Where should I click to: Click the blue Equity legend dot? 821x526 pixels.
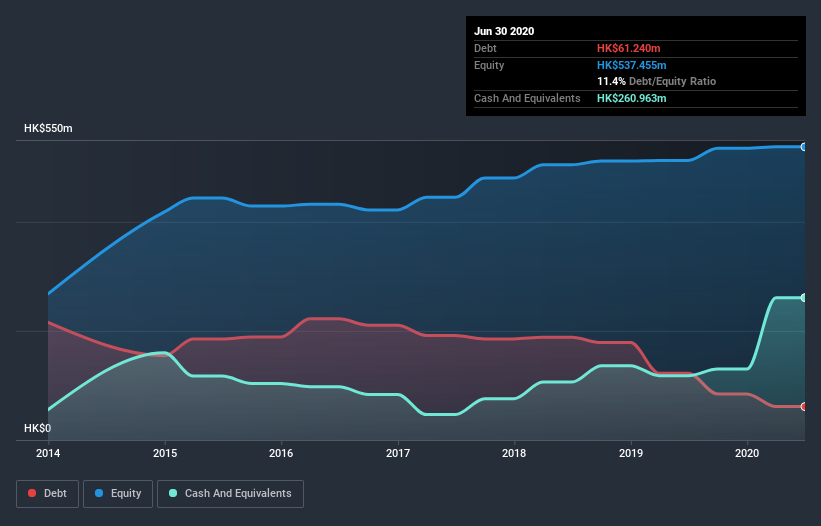pos(99,494)
